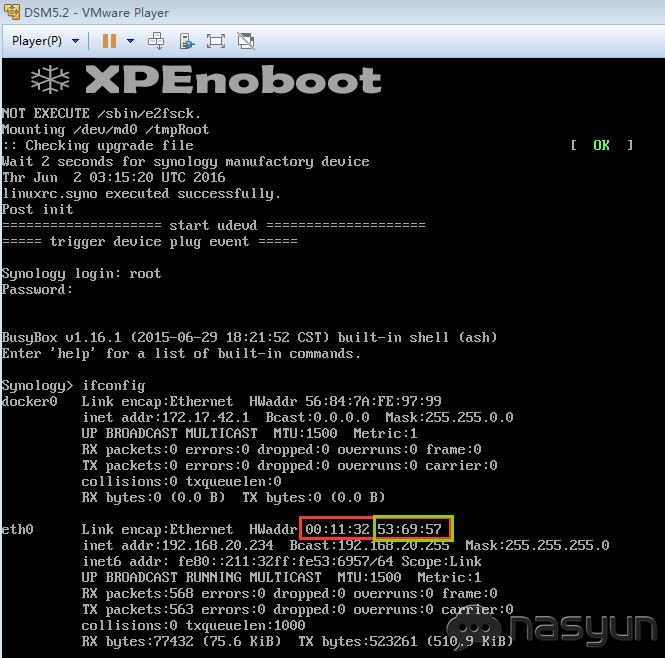Click collisions:0 txqueuelen:1000 line

(x=193, y=625)
